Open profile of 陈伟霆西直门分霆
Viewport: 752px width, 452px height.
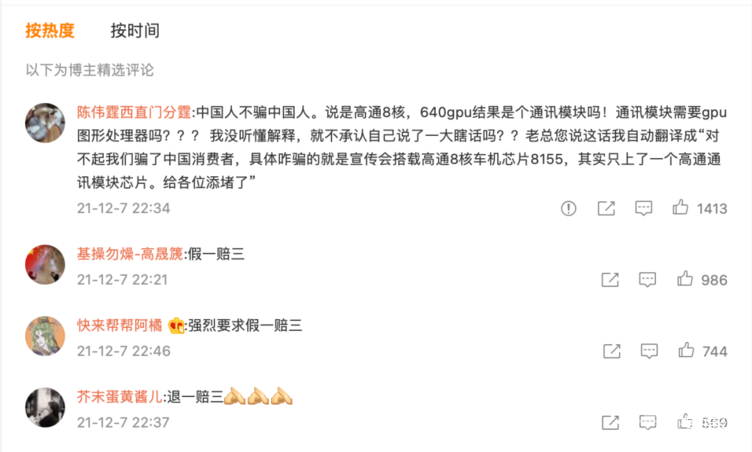pos(134,112)
